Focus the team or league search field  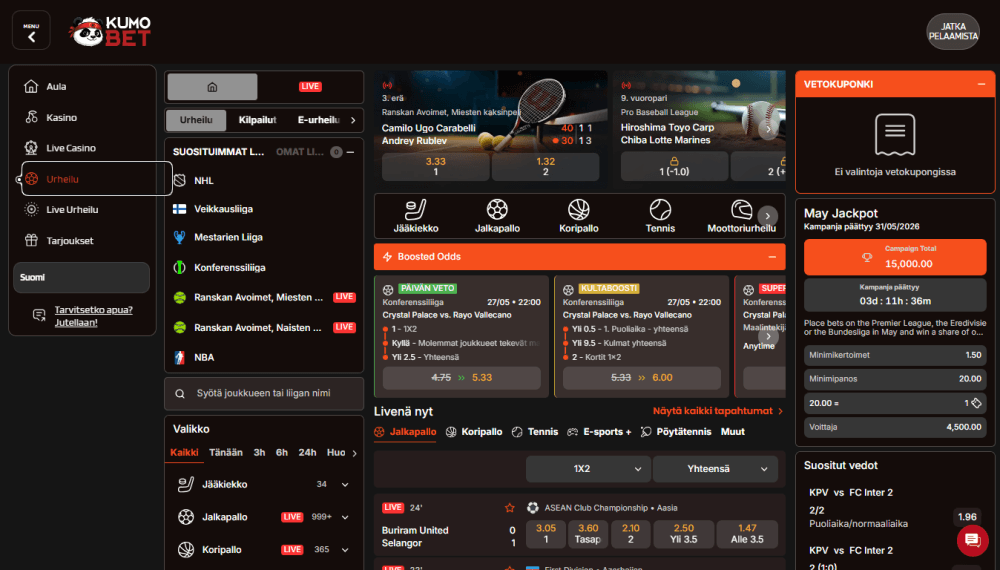coord(264,393)
